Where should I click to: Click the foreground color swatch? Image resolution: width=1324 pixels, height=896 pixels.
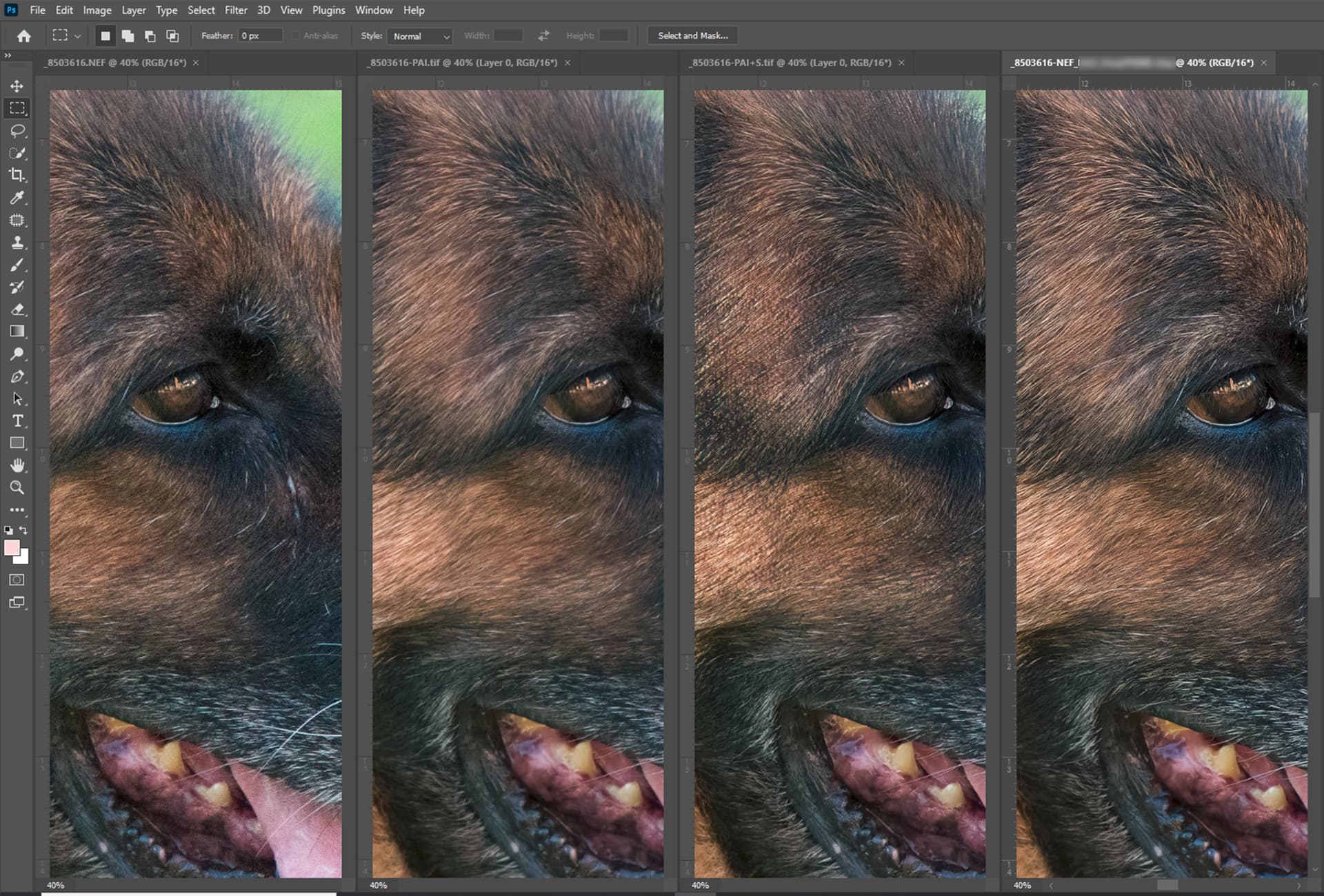[x=12, y=548]
